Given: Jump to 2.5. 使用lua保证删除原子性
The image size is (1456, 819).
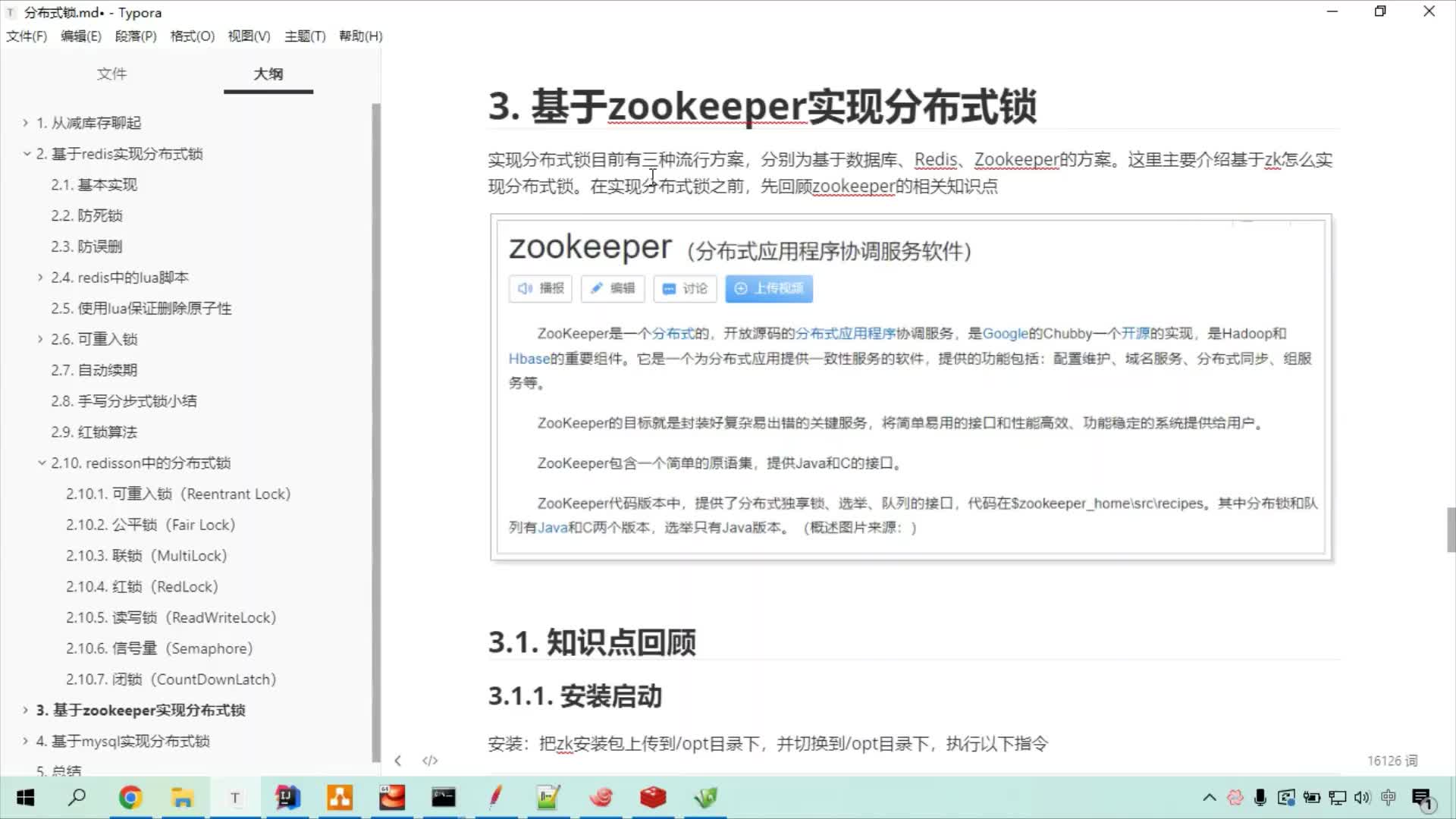Looking at the screenshot, I should click(x=141, y=309).
